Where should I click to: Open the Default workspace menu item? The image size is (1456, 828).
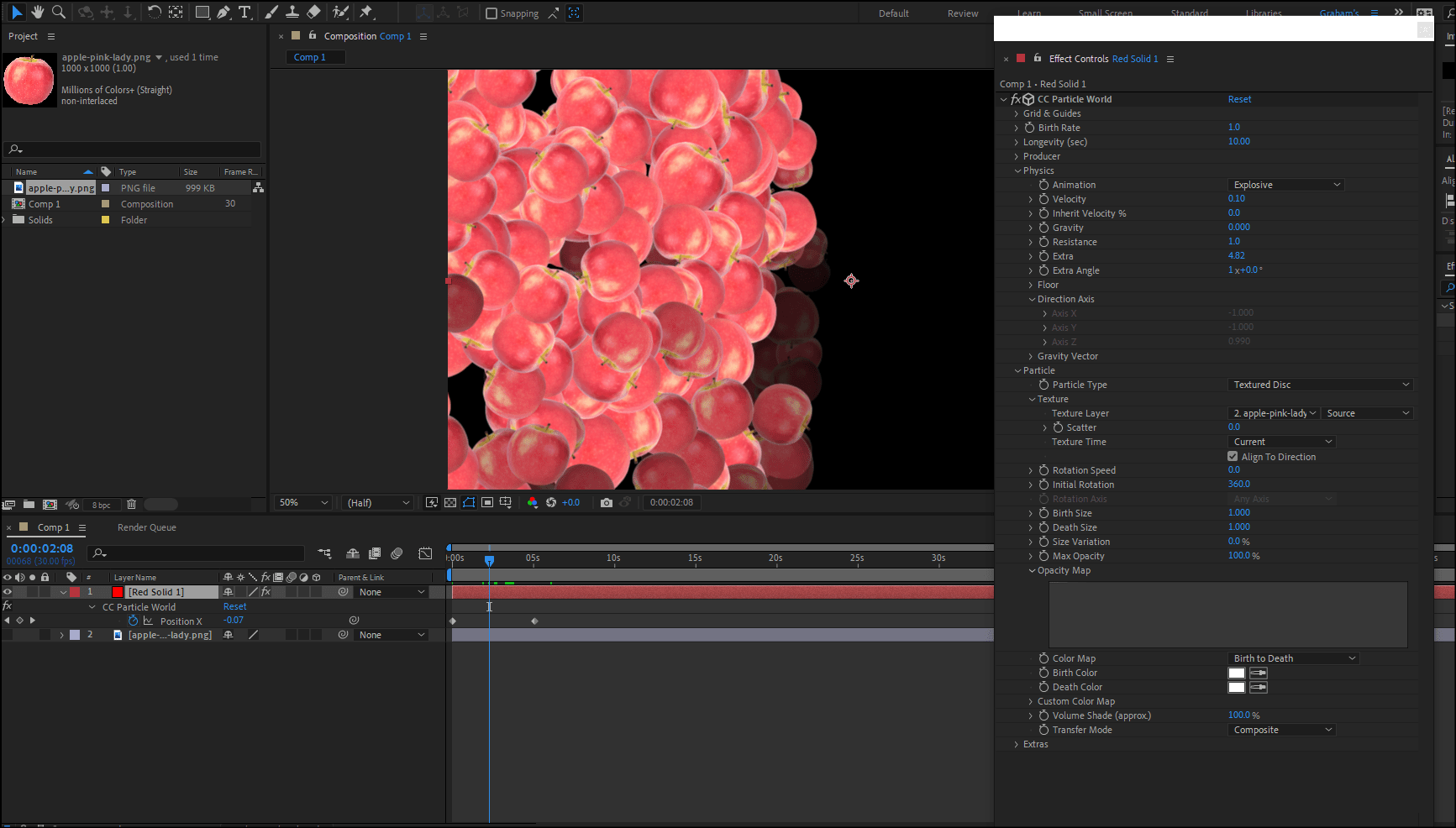pos(893,13)
